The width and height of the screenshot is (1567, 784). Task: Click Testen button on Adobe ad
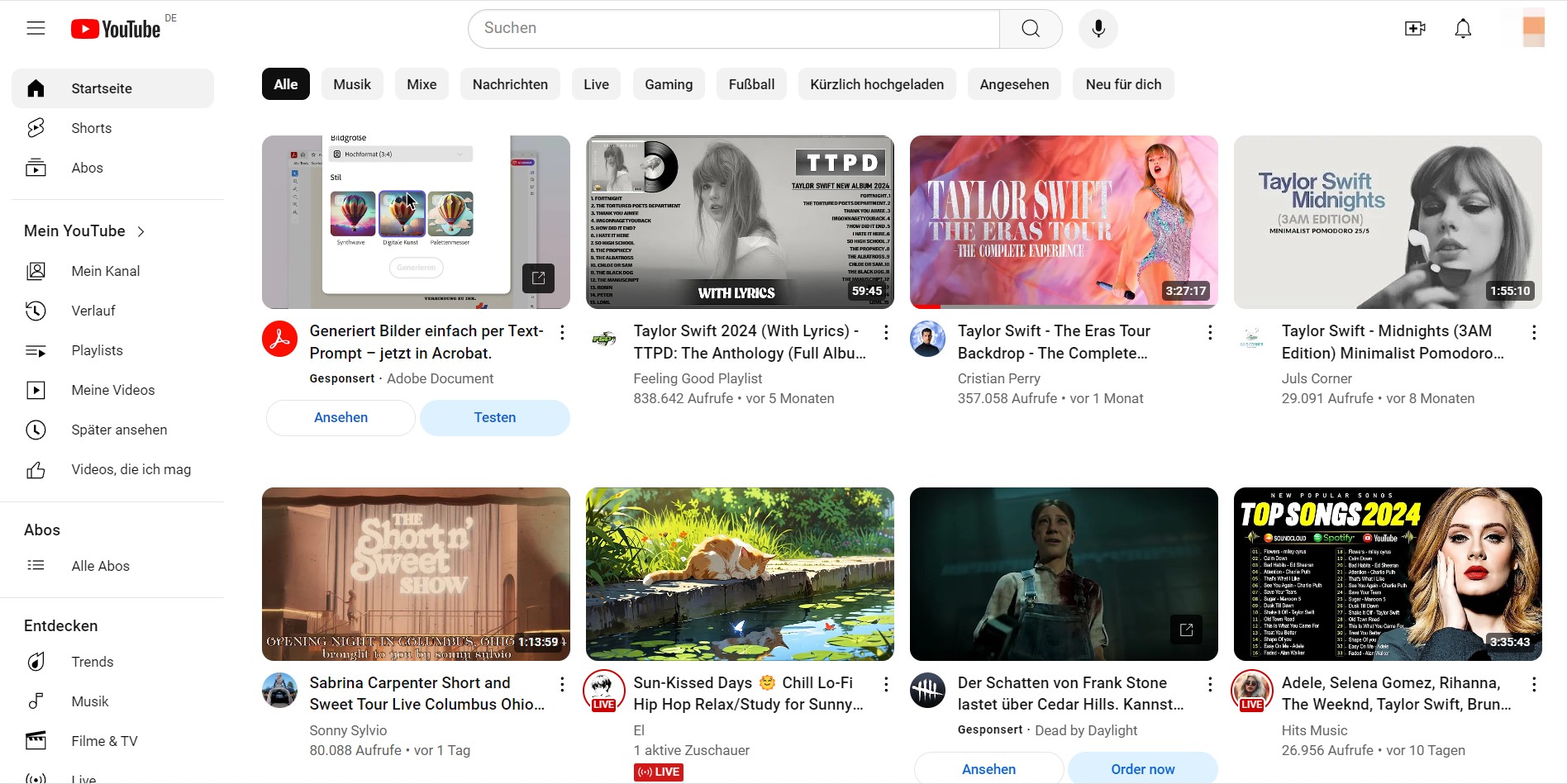pyautogui.click(x=495, y=418)
